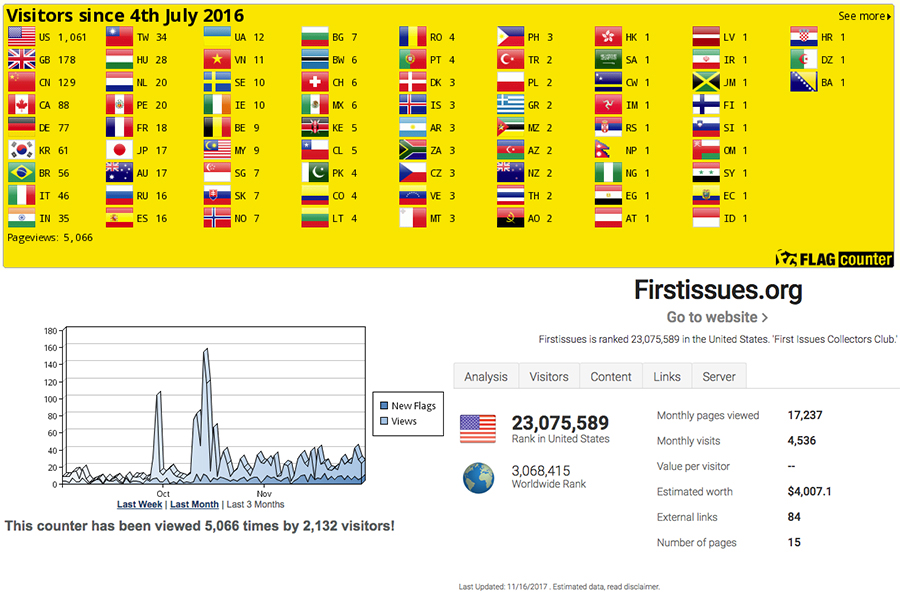Open the Germany flag next to DE 77
The height and width of the screenshot is (609, 900).
coord(22,127)
